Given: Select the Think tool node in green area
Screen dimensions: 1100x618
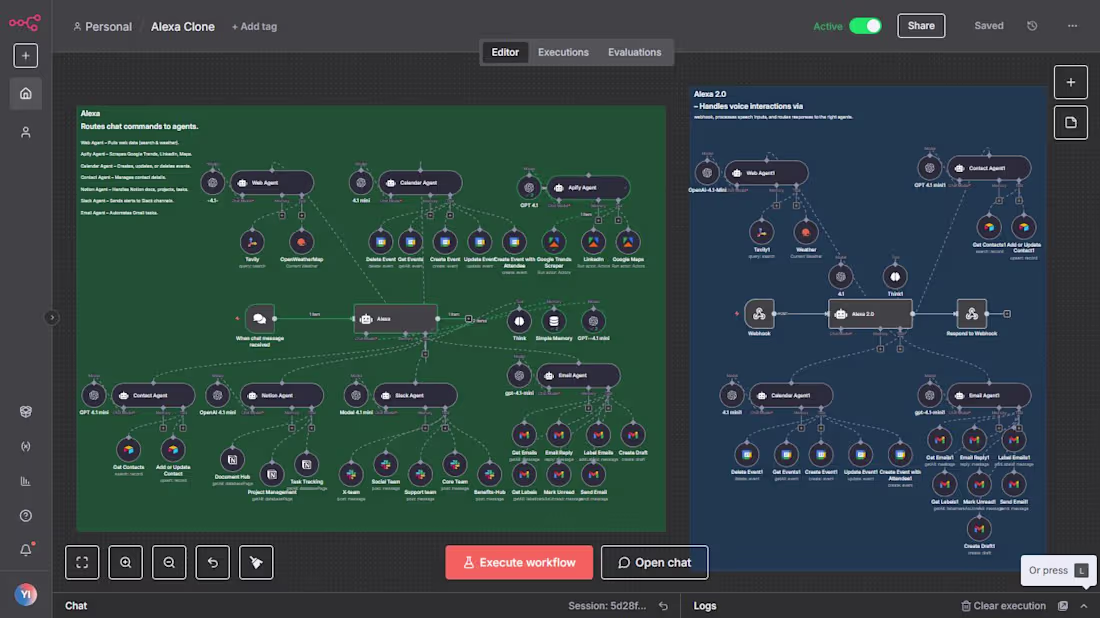Looking at the screenshot, I should point(519,321).
